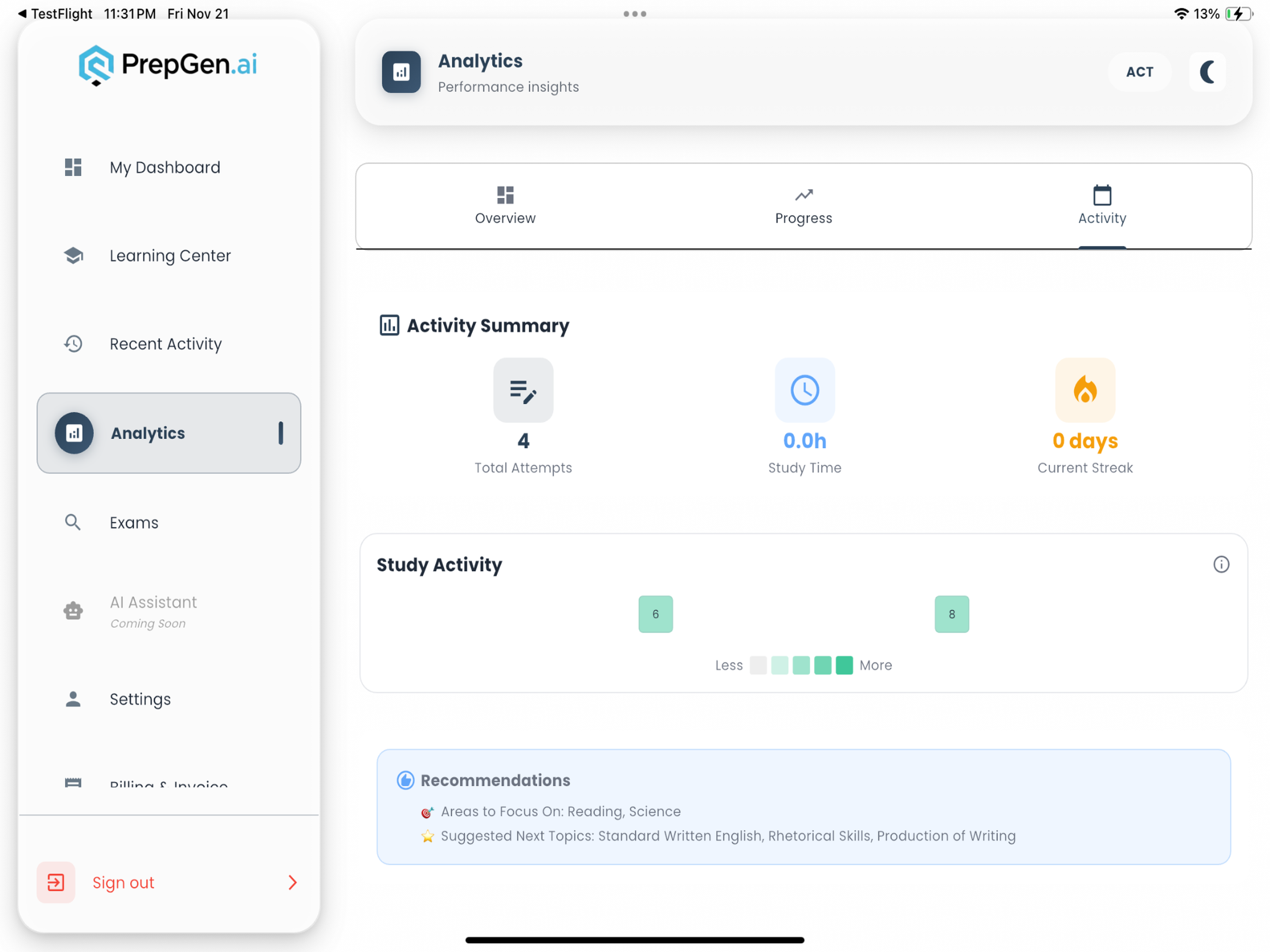The image size is (1270, 952).
Task: Toggle dark mode with the moon icon
Action: (x=1207, y=72)
